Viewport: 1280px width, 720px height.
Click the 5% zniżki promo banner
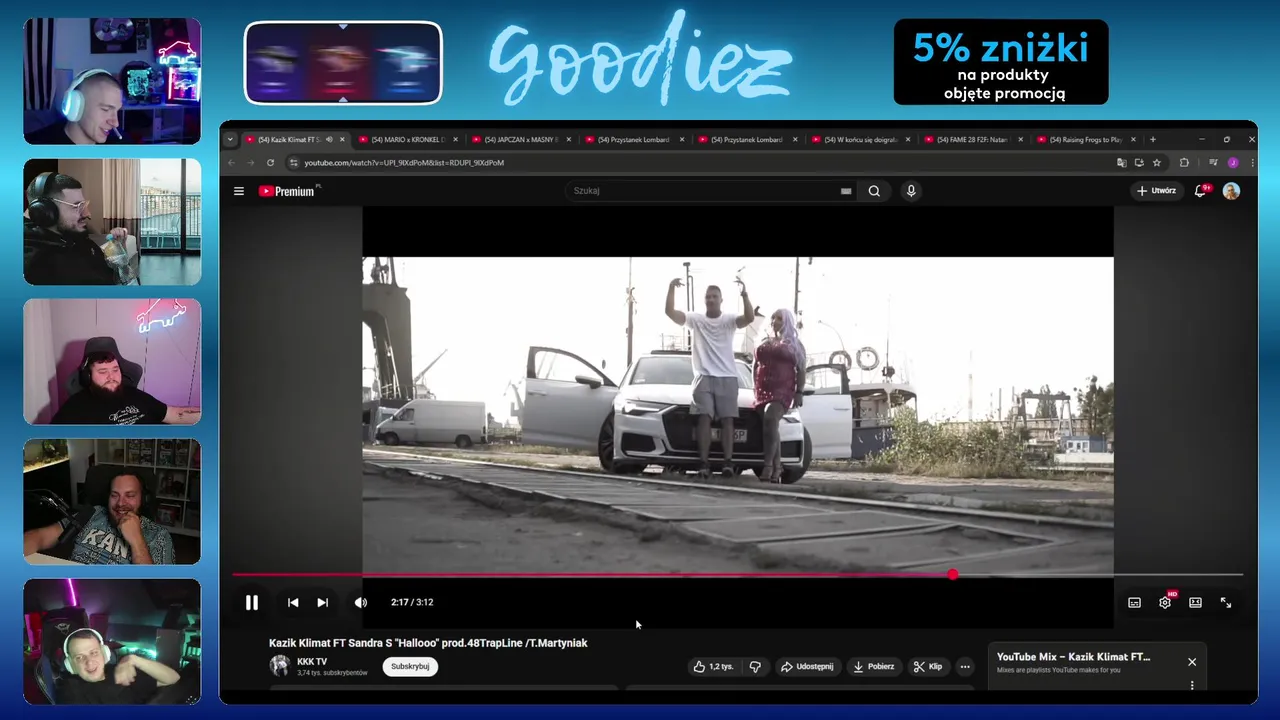click(x=1001, y=62)
